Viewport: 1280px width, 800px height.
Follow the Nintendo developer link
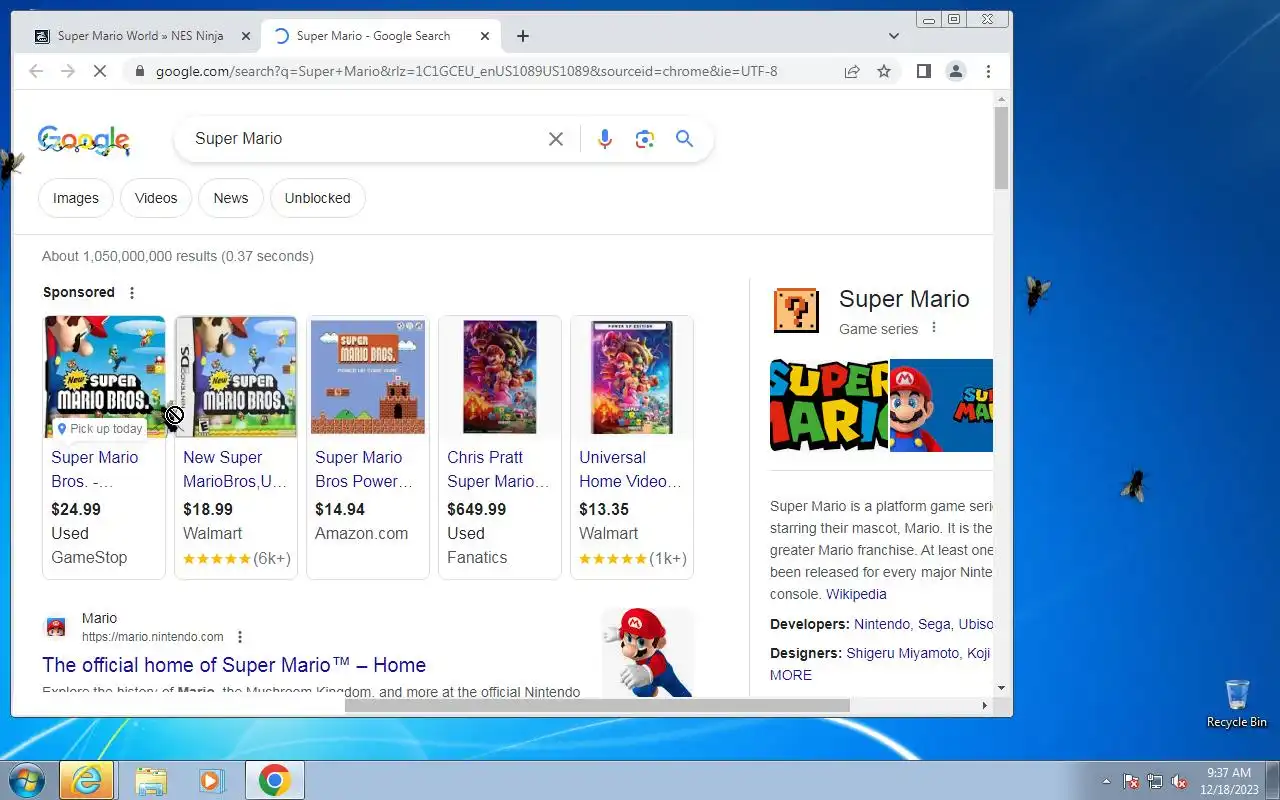pyautogui.click(x=882, y=624)
